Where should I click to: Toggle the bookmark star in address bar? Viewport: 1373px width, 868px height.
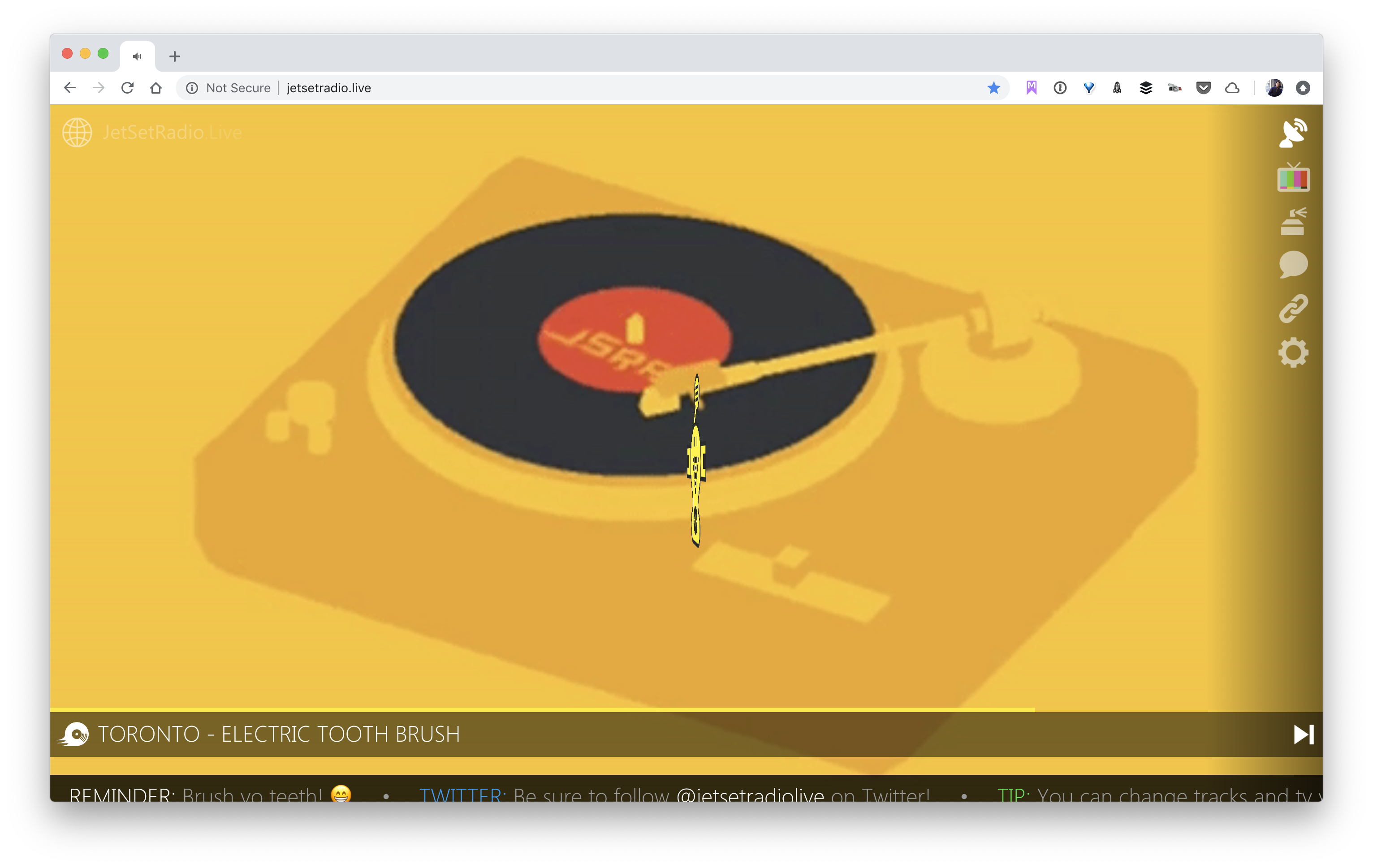click(993, 88)
